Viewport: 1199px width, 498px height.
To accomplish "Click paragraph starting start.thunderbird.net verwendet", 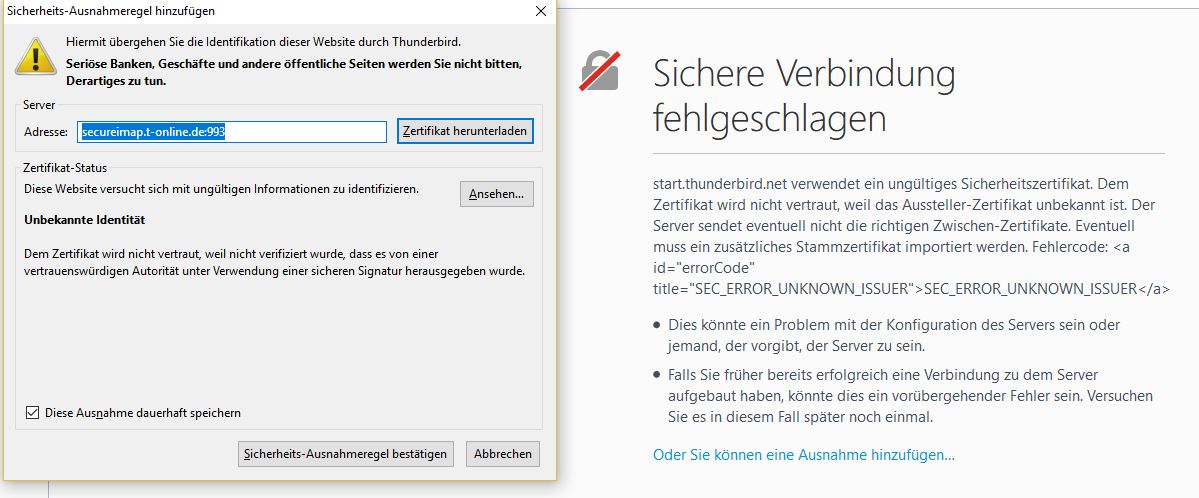I will pyautogui.click(x=911, y=237).
